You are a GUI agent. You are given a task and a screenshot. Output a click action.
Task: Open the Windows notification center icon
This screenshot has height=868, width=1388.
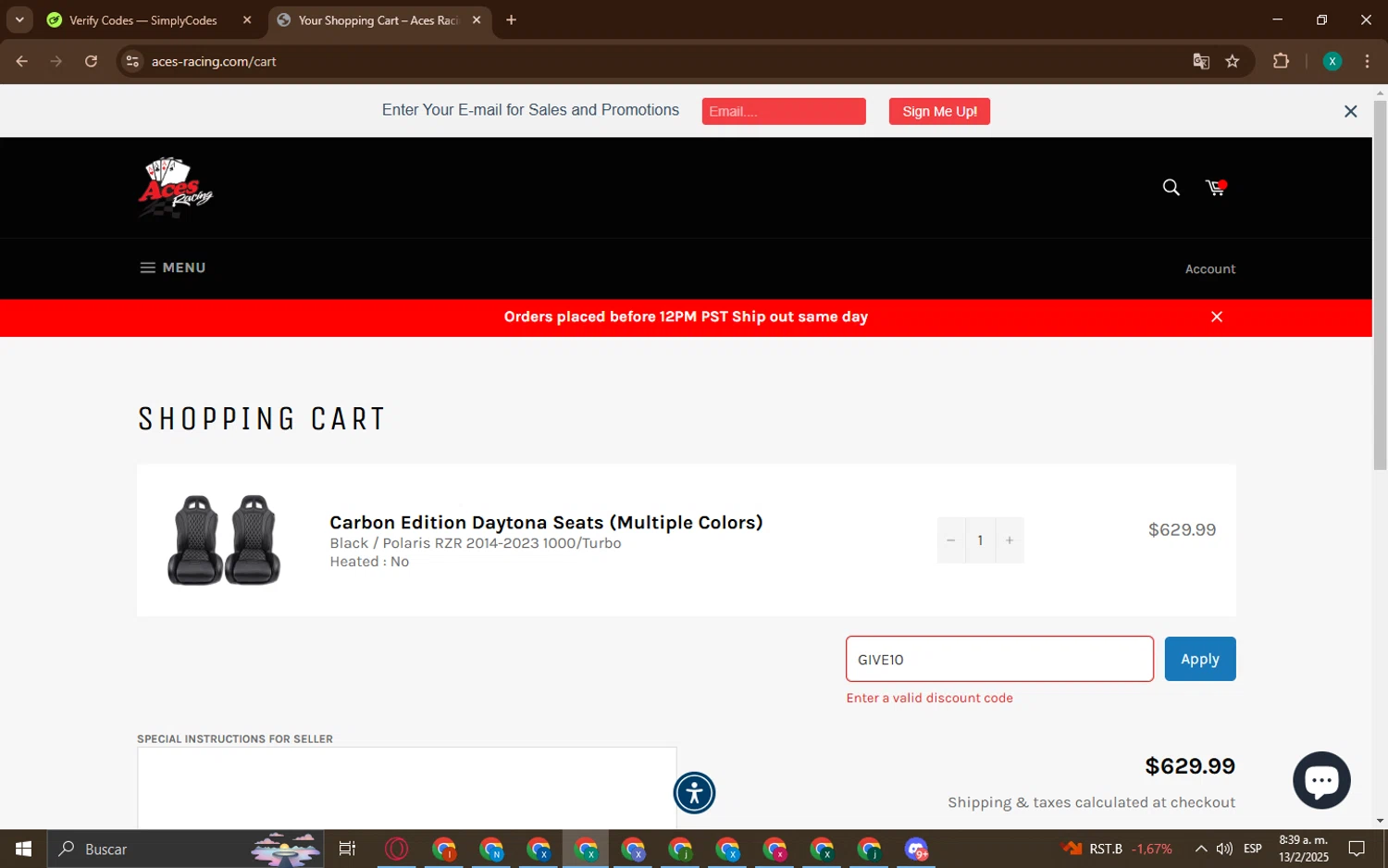pyautogui.click(x=1357, y=849)
